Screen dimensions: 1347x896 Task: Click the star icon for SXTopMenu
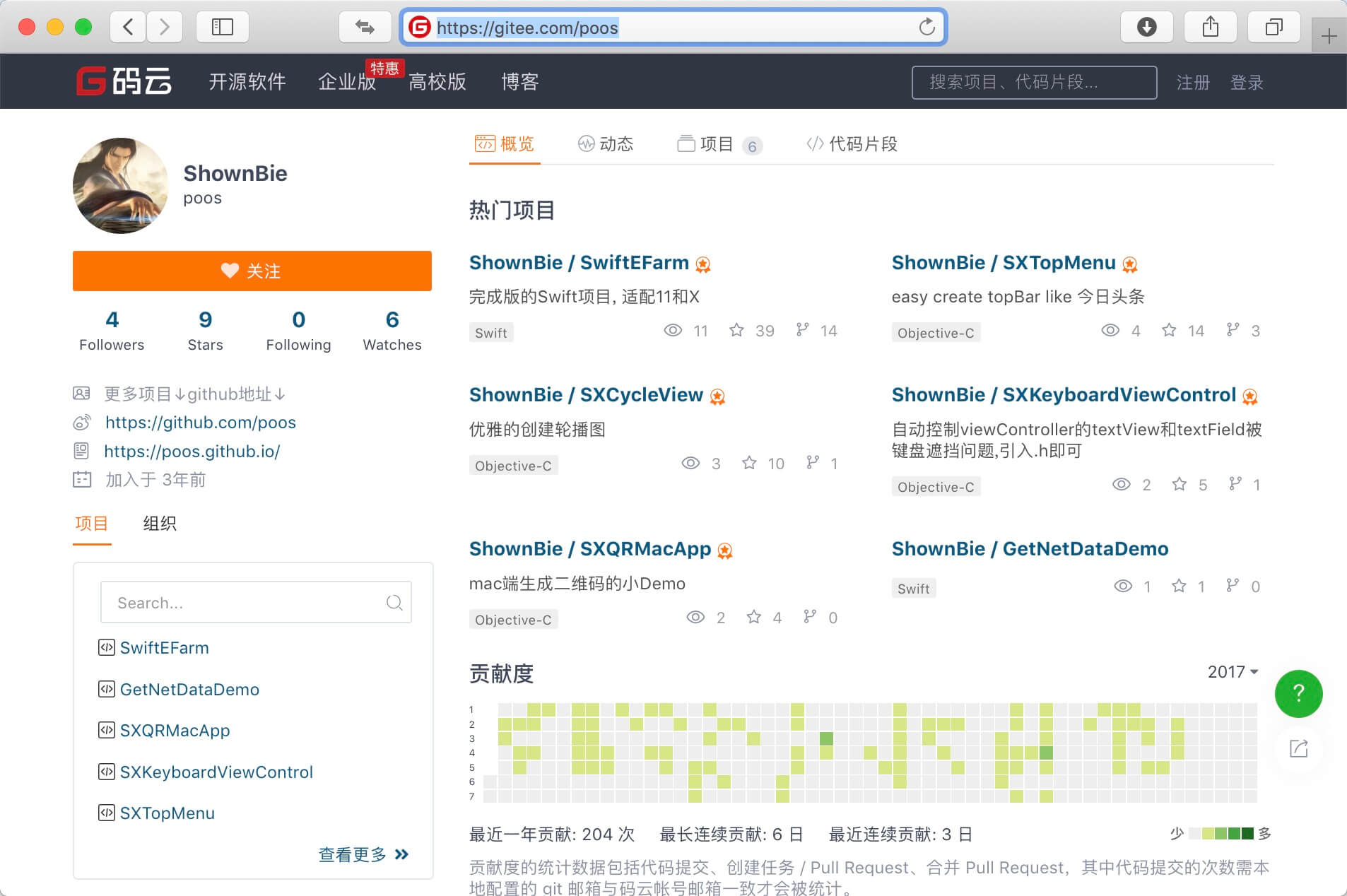(x=1169, y=330)
